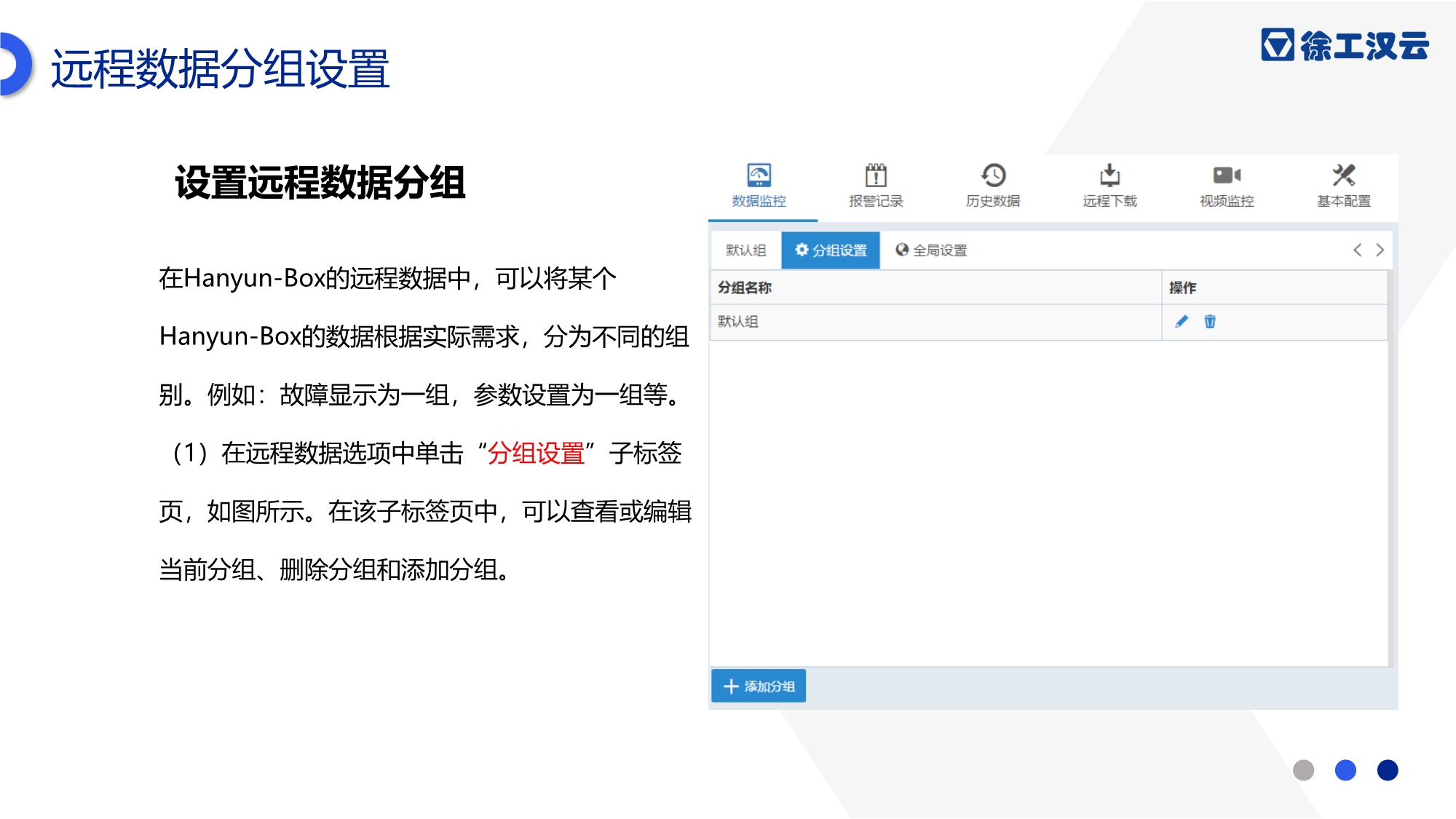Delete 默认组 with the trash icon
This screenshot has height=819, width=1456.
coord(1210,322)
